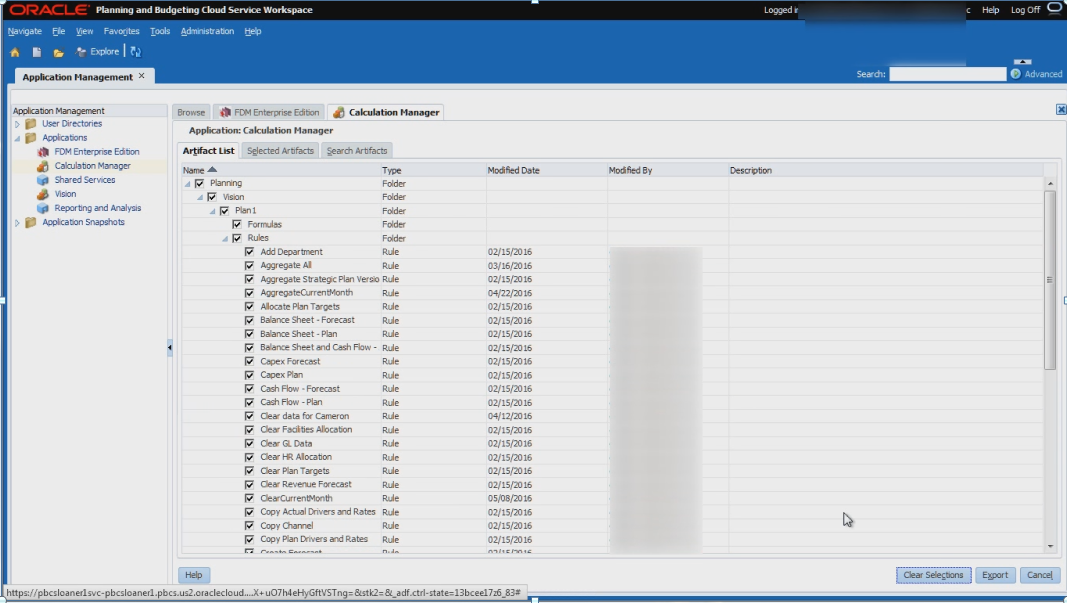1067x603 pixels.
Task: Click the Log Off link
Action: coord(1025,10)
